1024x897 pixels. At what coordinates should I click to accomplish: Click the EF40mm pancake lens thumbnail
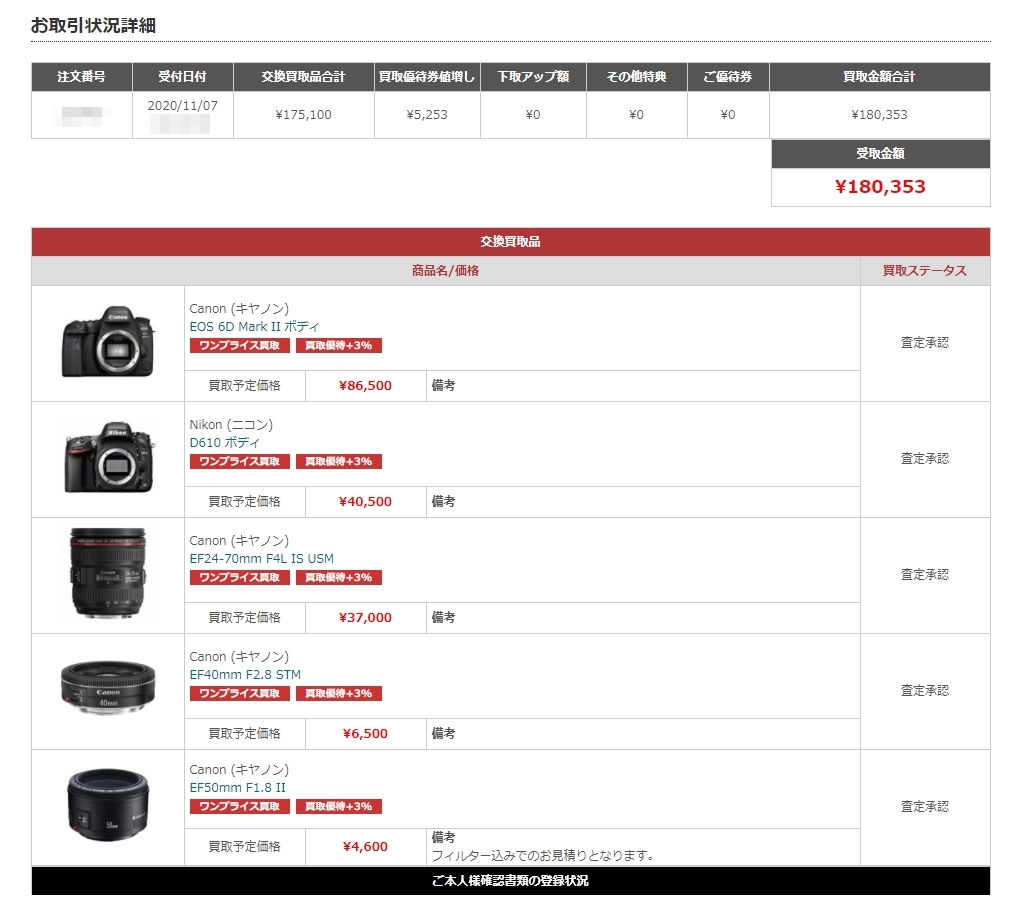click(x=108, y=687)
